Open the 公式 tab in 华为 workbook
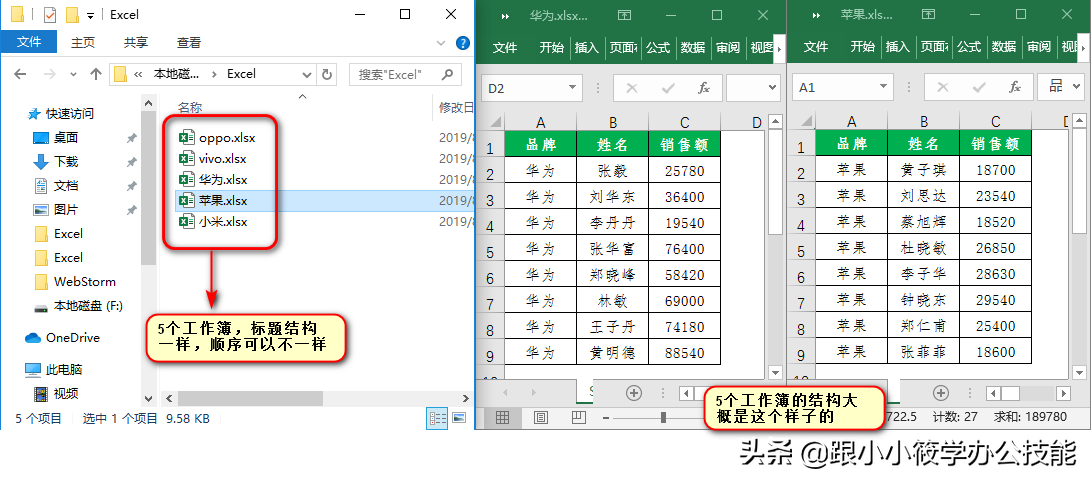Screen dimensions: 1091x481 (x=657, y=47)
